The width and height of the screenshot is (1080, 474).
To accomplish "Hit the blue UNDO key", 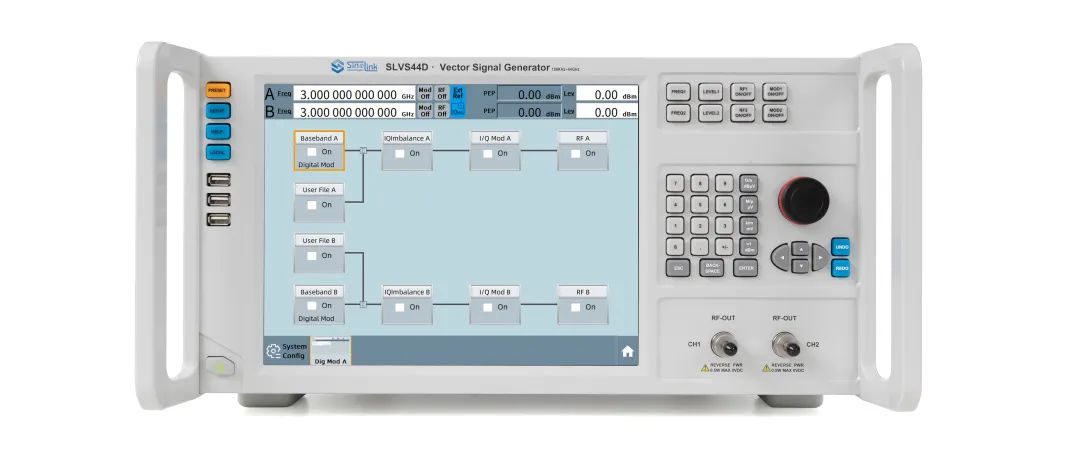I will pos(840,247).
